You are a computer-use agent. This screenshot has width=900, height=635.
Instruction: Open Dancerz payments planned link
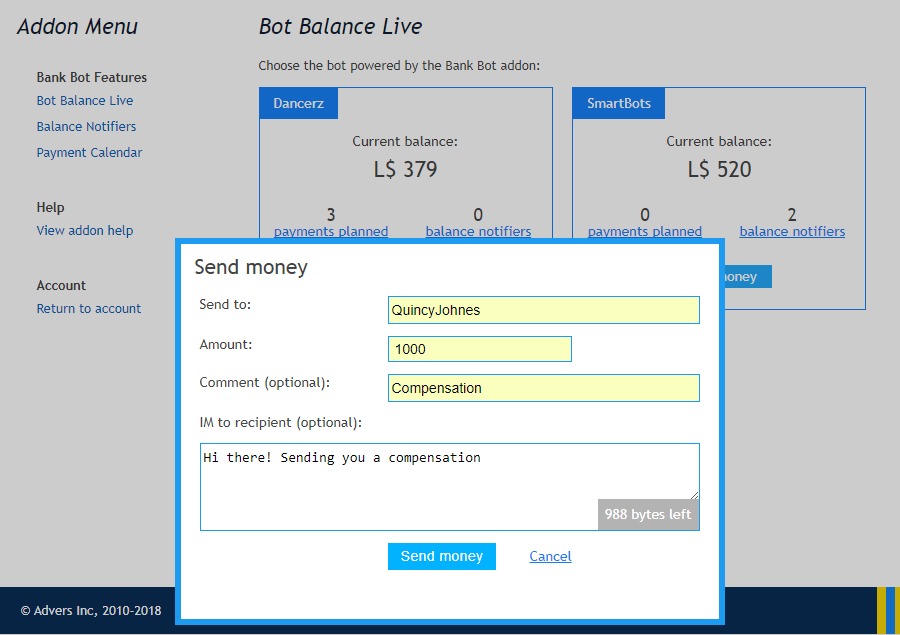[x=331, y=231]
